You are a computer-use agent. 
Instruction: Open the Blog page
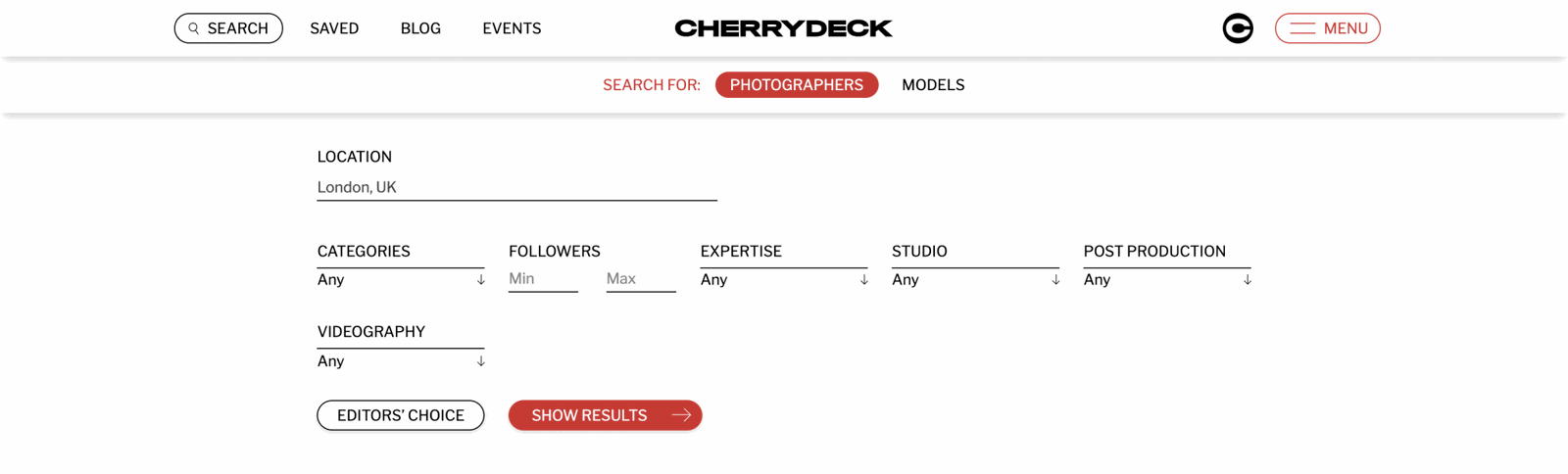click(420, 28)
